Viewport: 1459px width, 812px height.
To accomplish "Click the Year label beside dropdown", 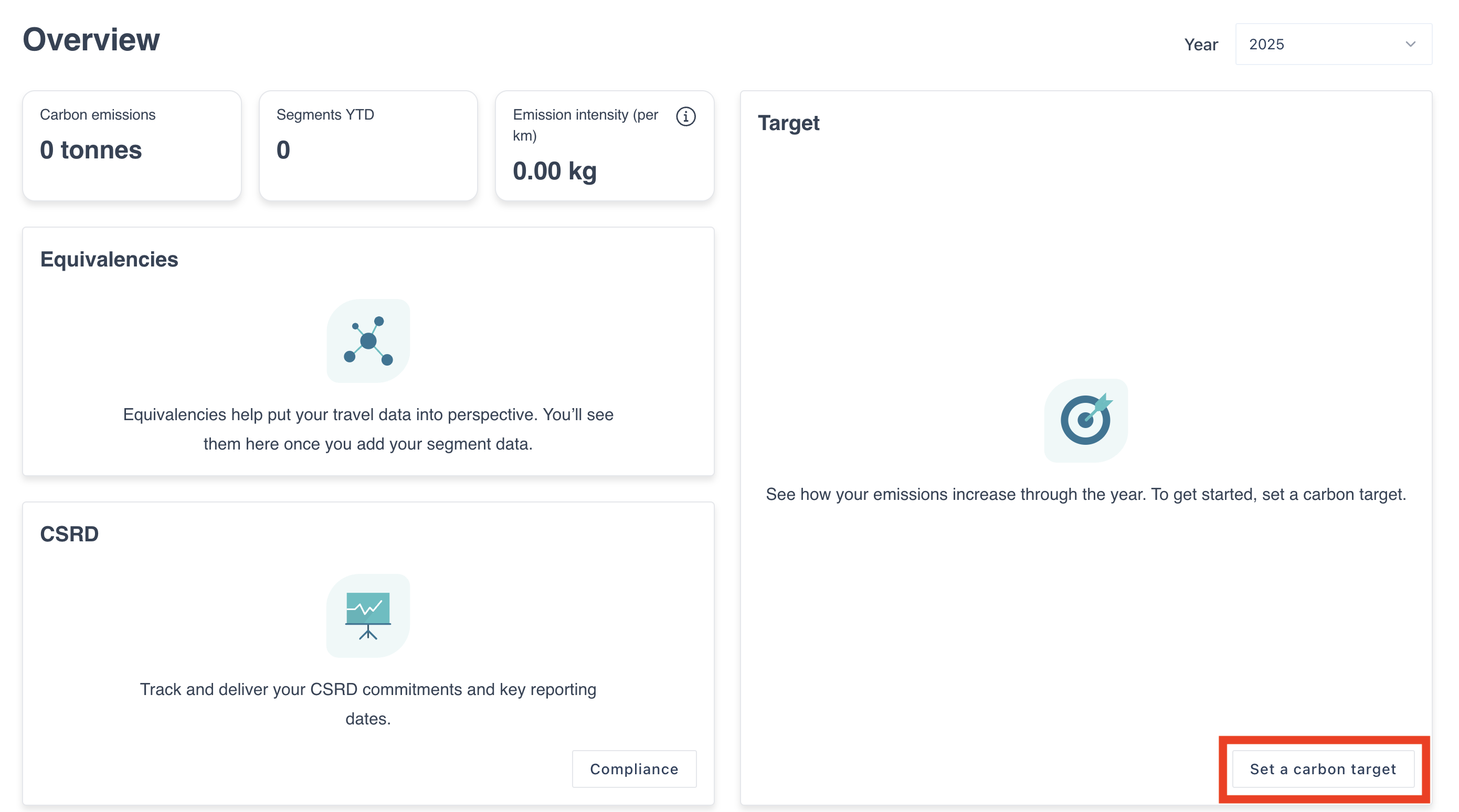I will (1200, 45).
